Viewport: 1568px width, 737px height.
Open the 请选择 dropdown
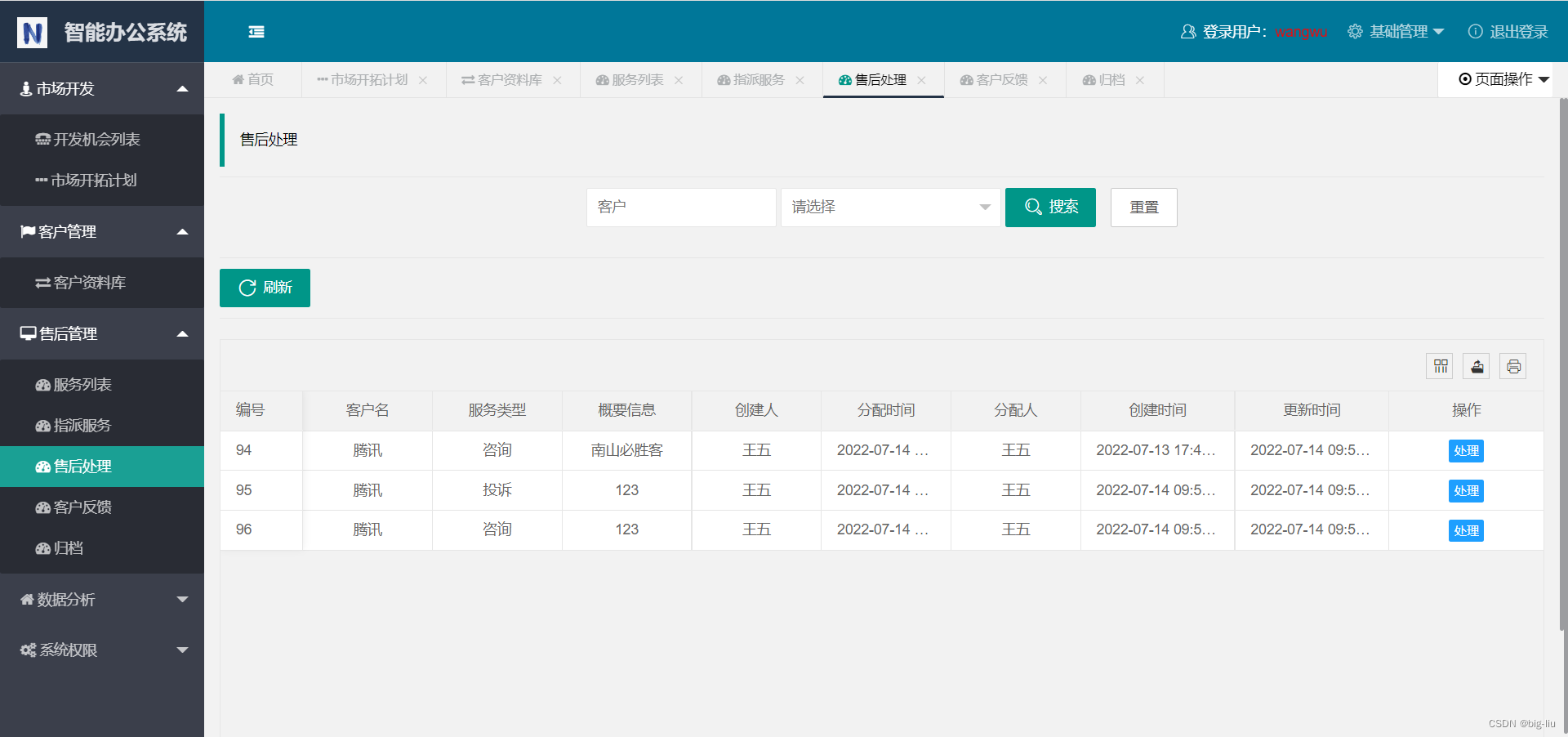890,208
